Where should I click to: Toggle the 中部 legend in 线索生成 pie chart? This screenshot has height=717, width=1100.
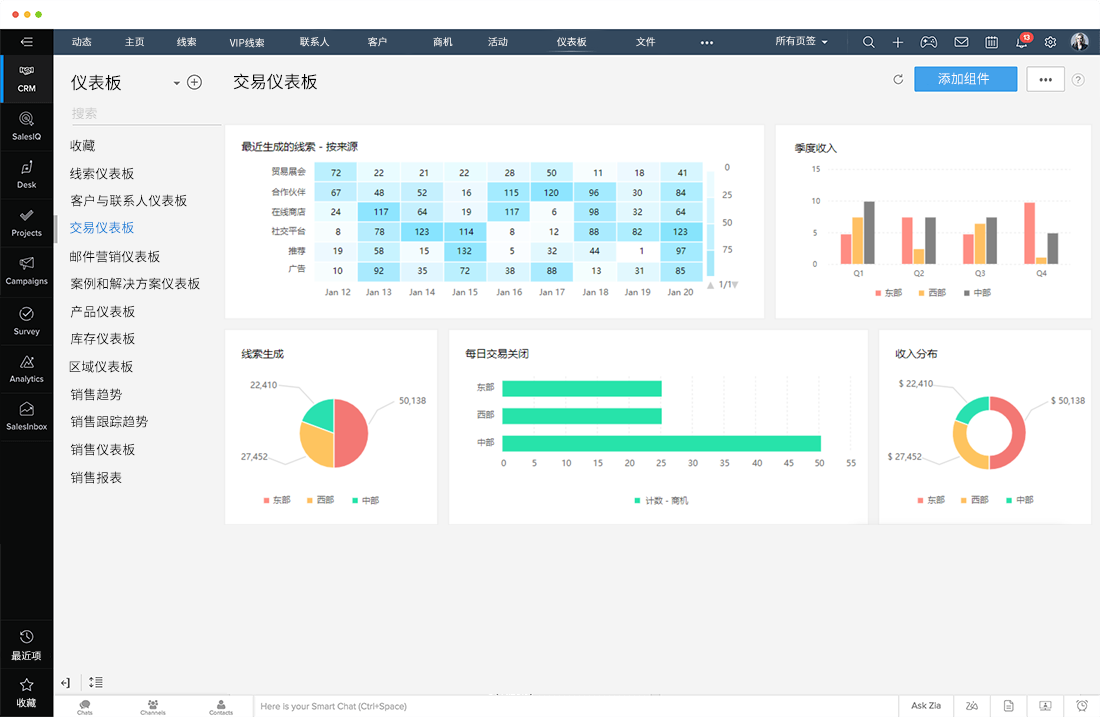pyautogui.click(x=365, y=500)
